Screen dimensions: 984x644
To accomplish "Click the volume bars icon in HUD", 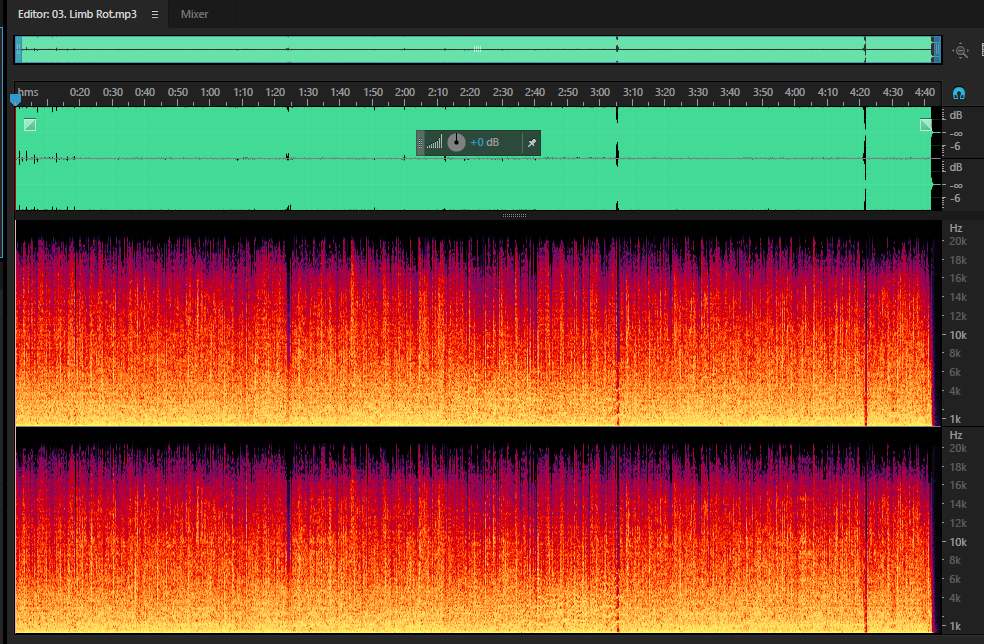I will (434, 142).
